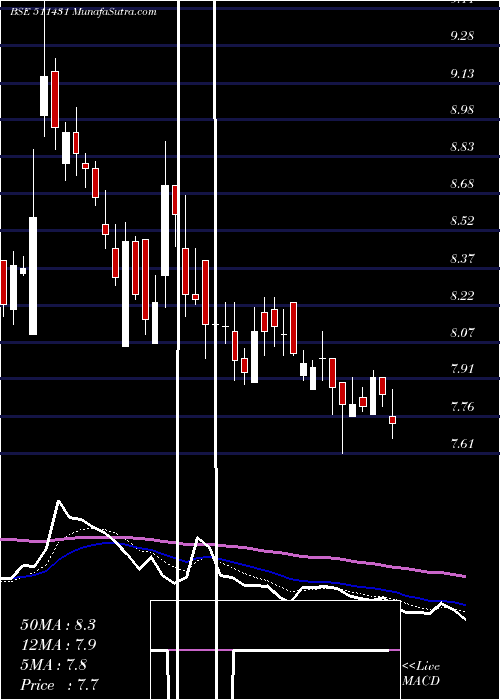The image size is (500, 700).
Task: Click the 12MA : 7.9 readout
Action: (58, 645)
